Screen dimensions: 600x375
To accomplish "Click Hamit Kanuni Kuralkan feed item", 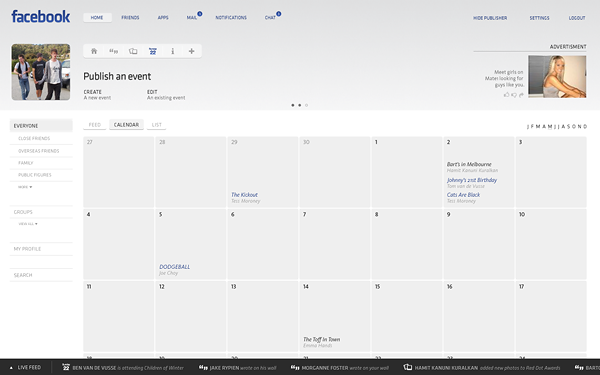I will click(482, 367).
